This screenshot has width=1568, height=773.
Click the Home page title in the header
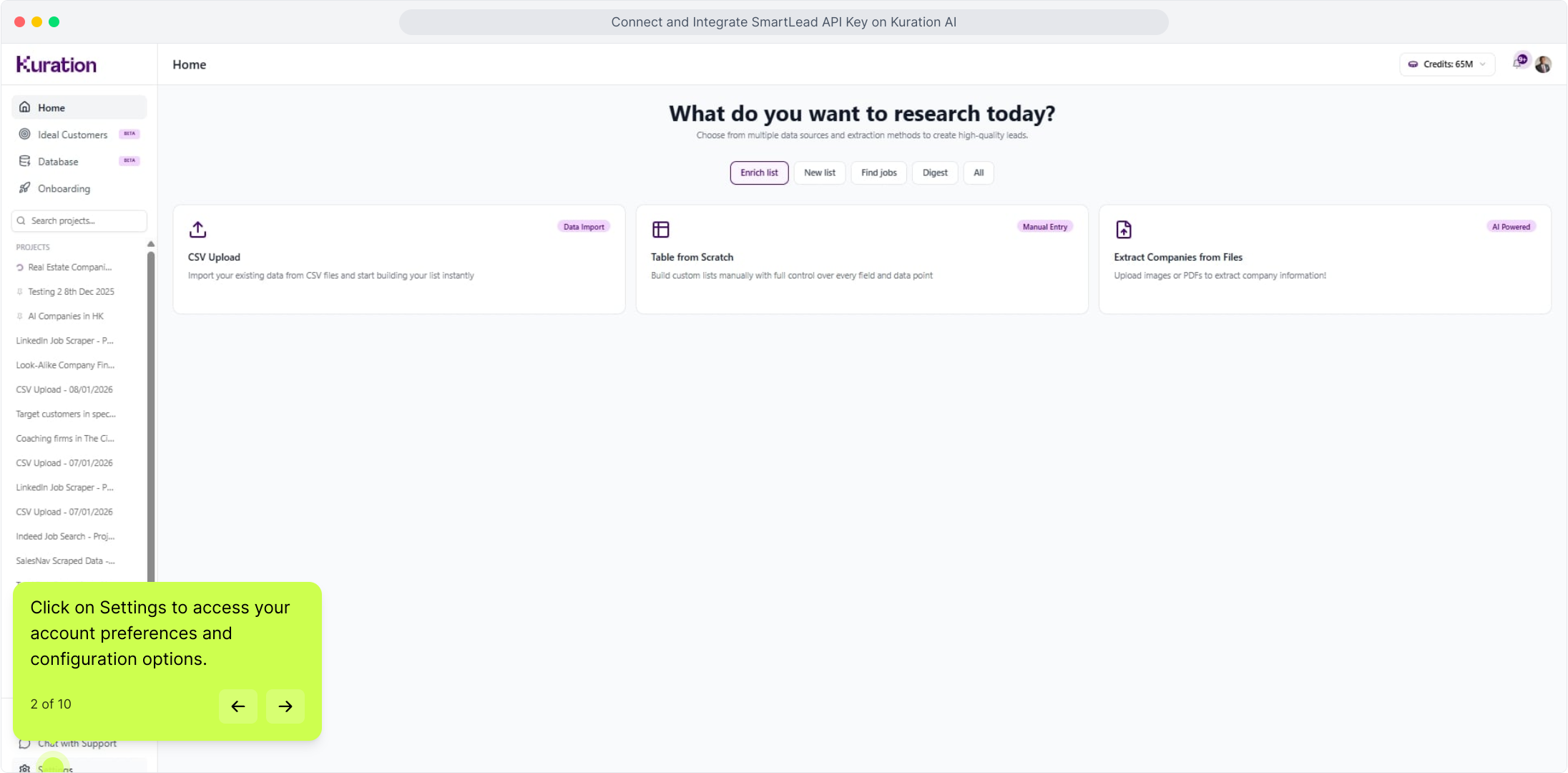click(x=190, y=64)
